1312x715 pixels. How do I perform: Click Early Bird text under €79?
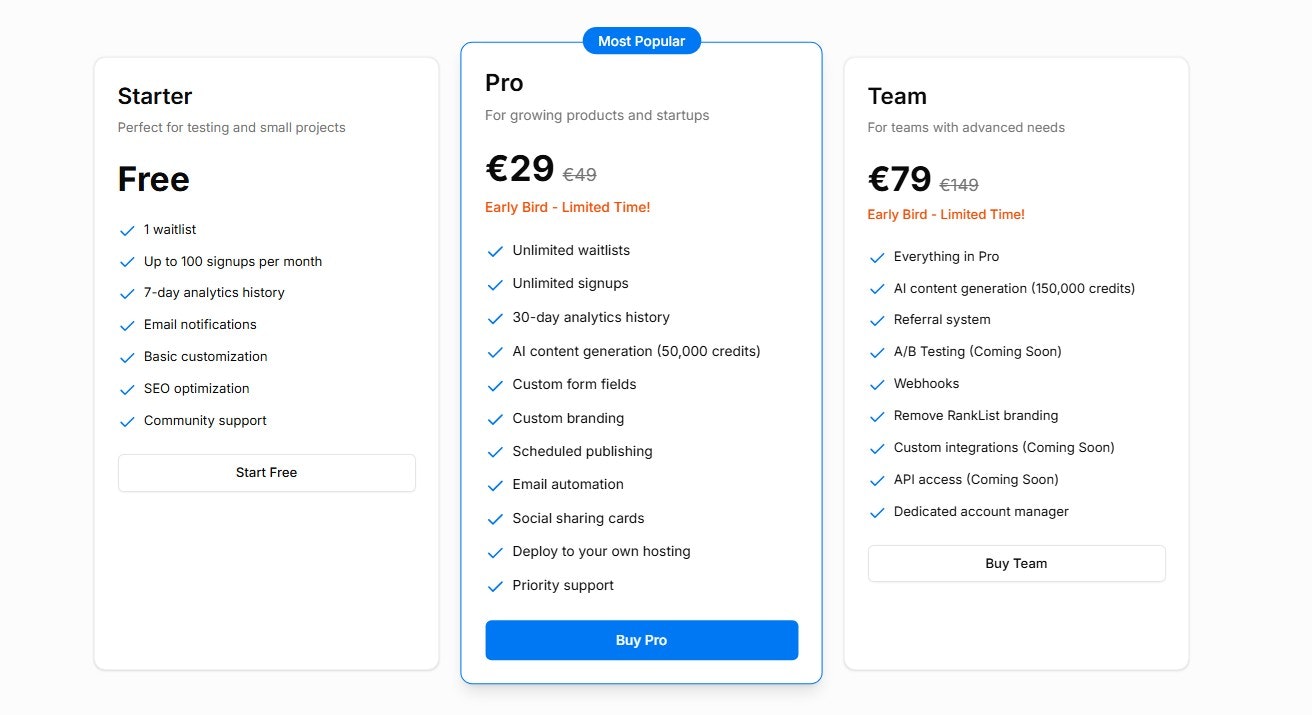pyautogui.click(x=946, y=214)
